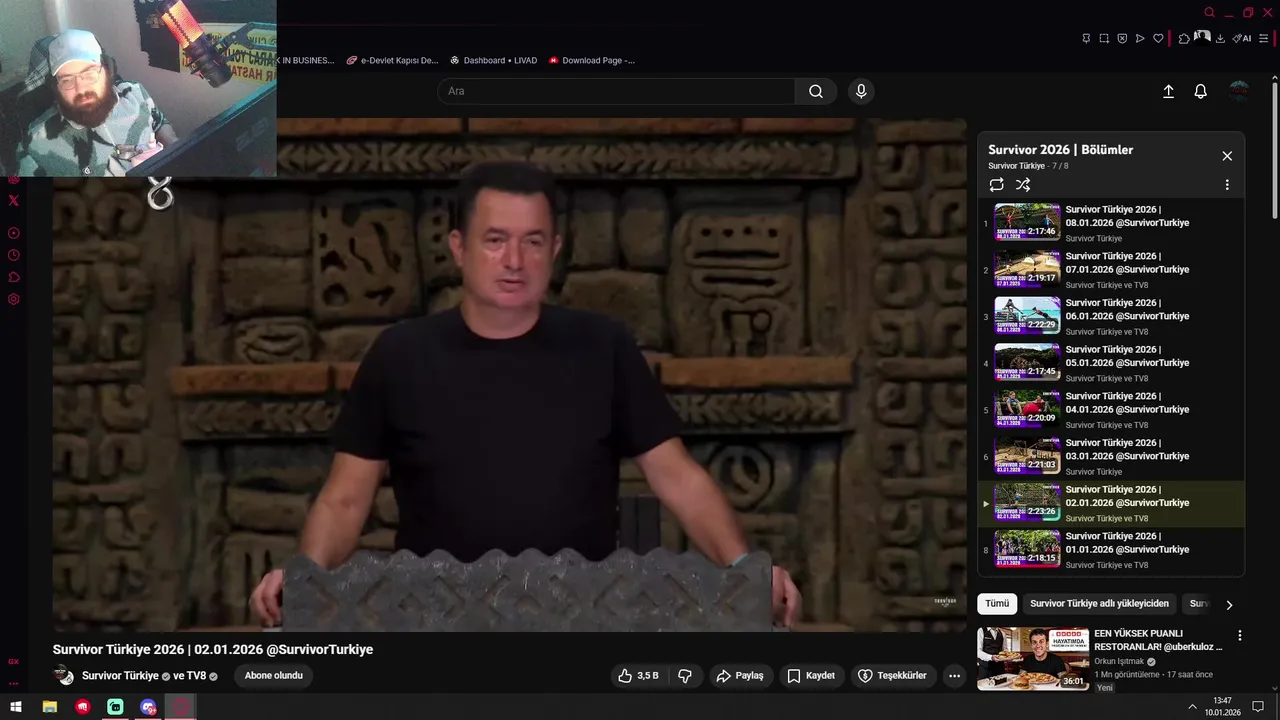Open the X (Twitter) sidebar icon
The width and height of the screenshot is (1280, 720).
pyautogui.click(x=13, y=200)
